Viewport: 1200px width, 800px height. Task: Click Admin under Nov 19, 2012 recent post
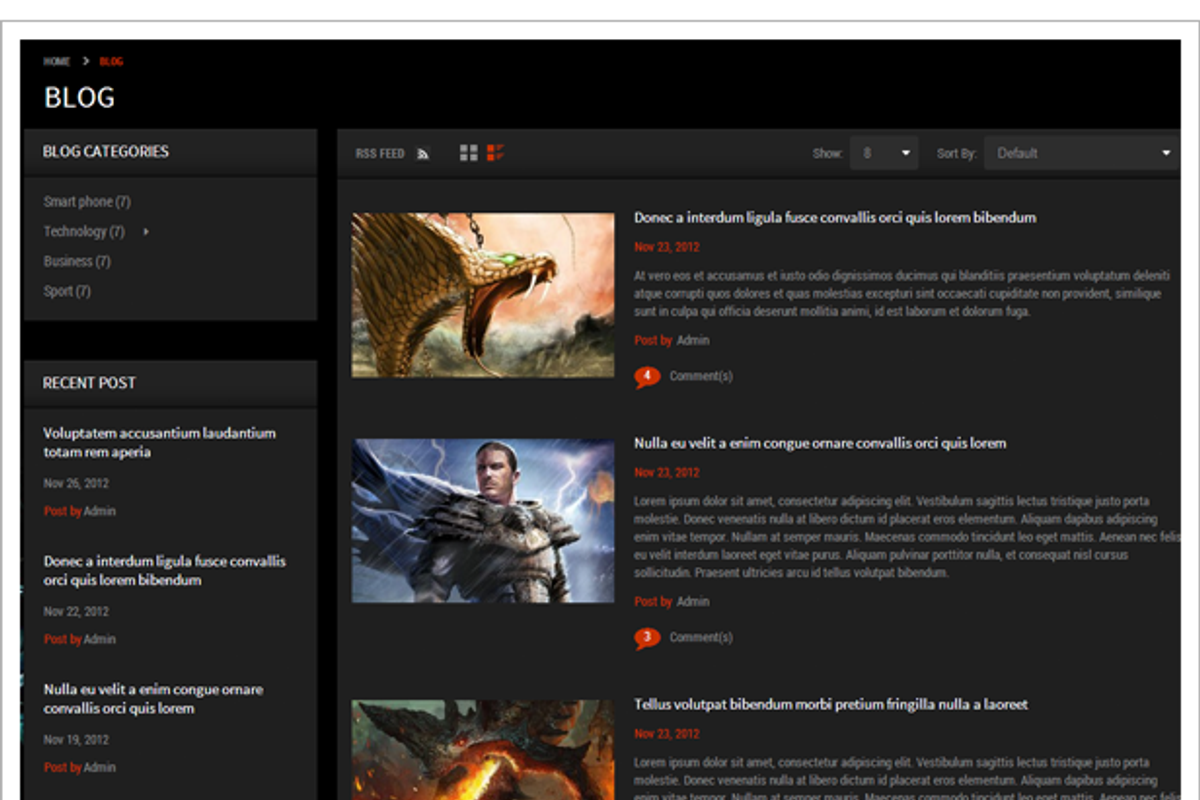coord(100,768)
